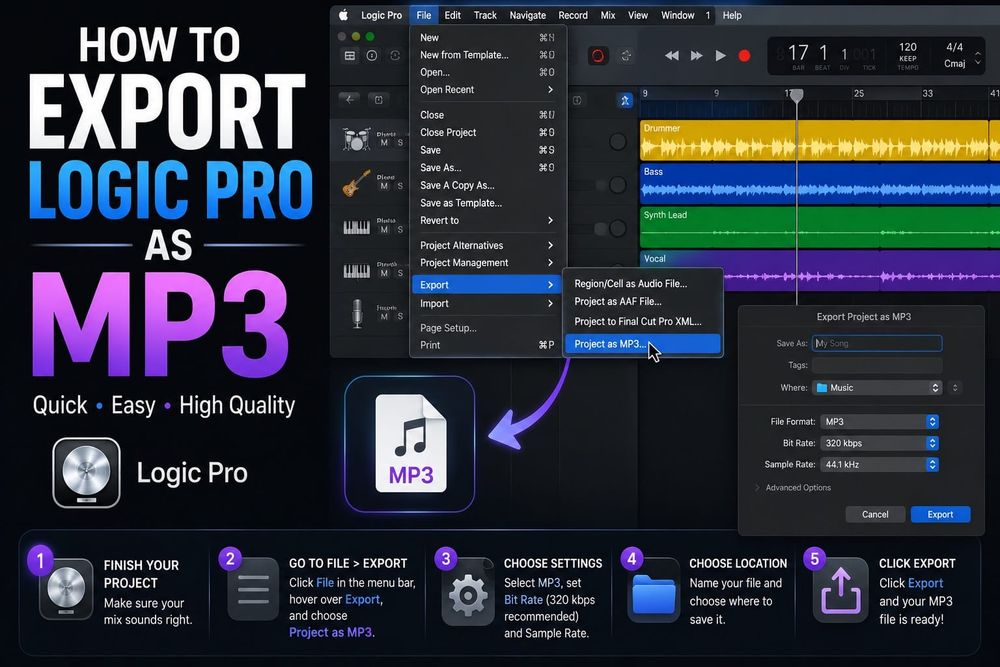Select the bass guitar track icon
The height and width of the screenshot is (667, 1000).
pyautogui.click(x=357, y=182)
